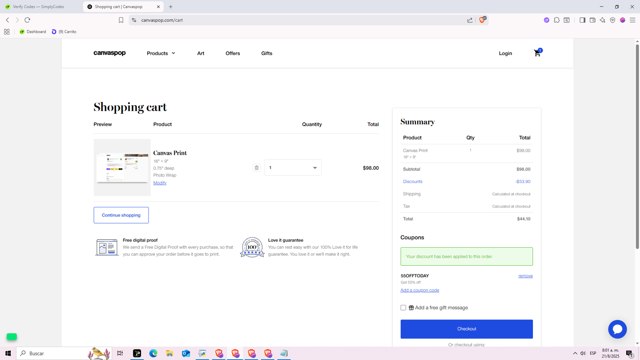This screenshot has height=360, width=640.
Task: Open Outlook from taskbar
Action: coord(186,353)
